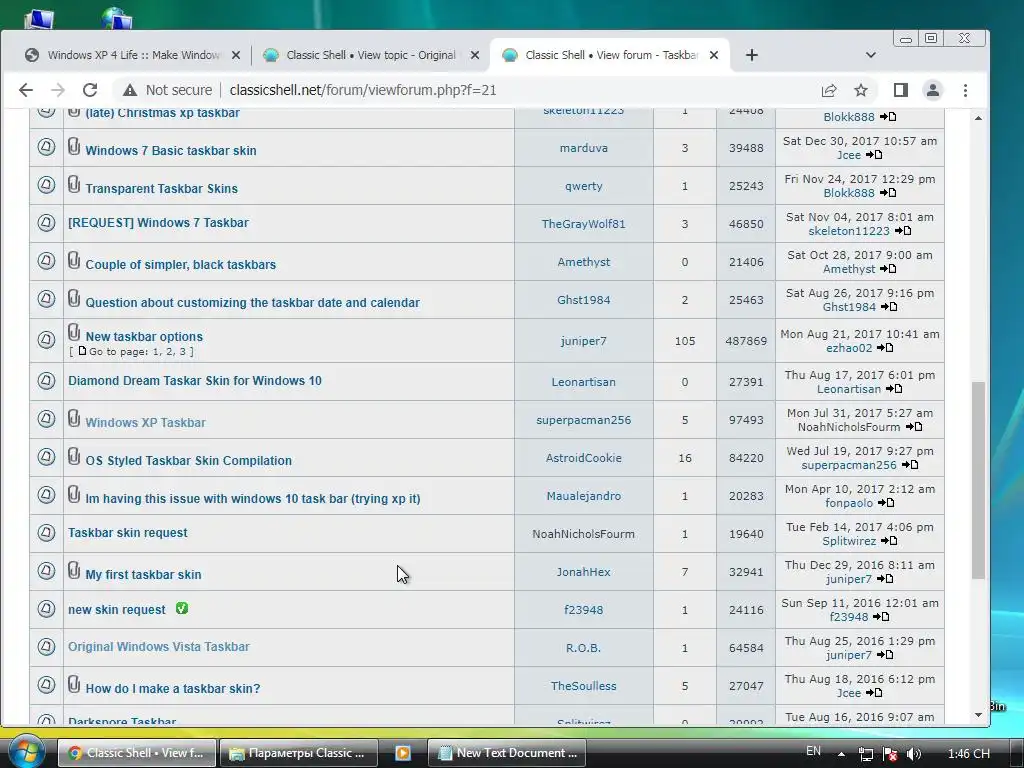The width and height of the screenshot is (1024, 768).
Task: Open How do I make a taskbar skin topic
Action: [172, 688]
